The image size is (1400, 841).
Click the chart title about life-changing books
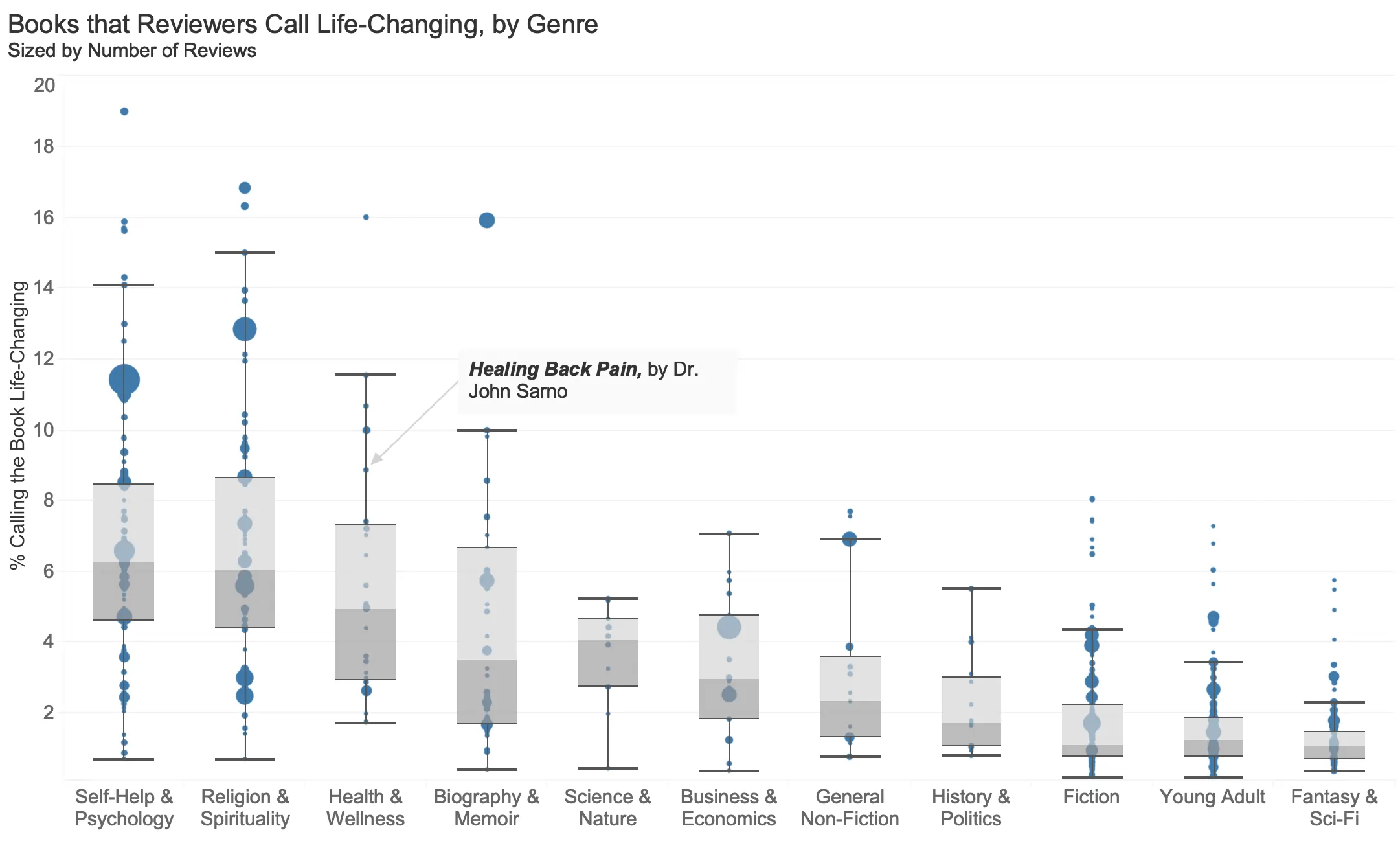[x=302, y=25]
